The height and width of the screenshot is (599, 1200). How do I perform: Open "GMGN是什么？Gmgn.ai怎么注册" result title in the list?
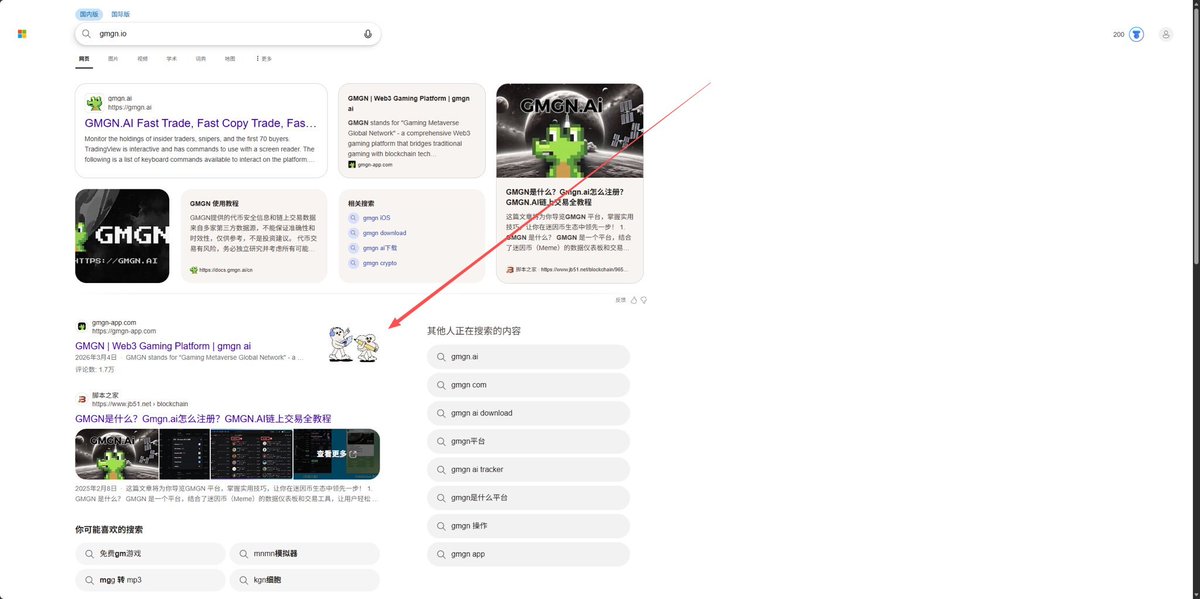coord(203,418)
